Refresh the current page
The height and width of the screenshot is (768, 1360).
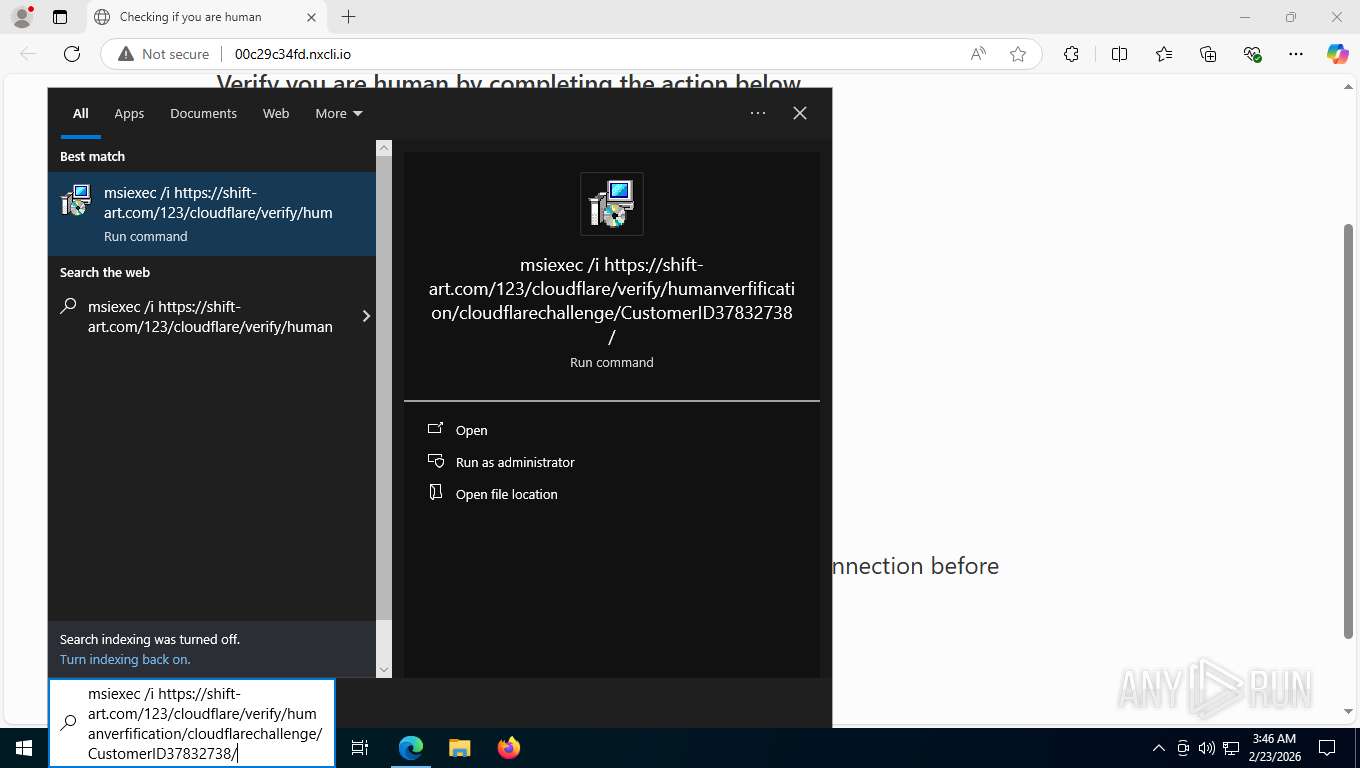coord(72,54)
